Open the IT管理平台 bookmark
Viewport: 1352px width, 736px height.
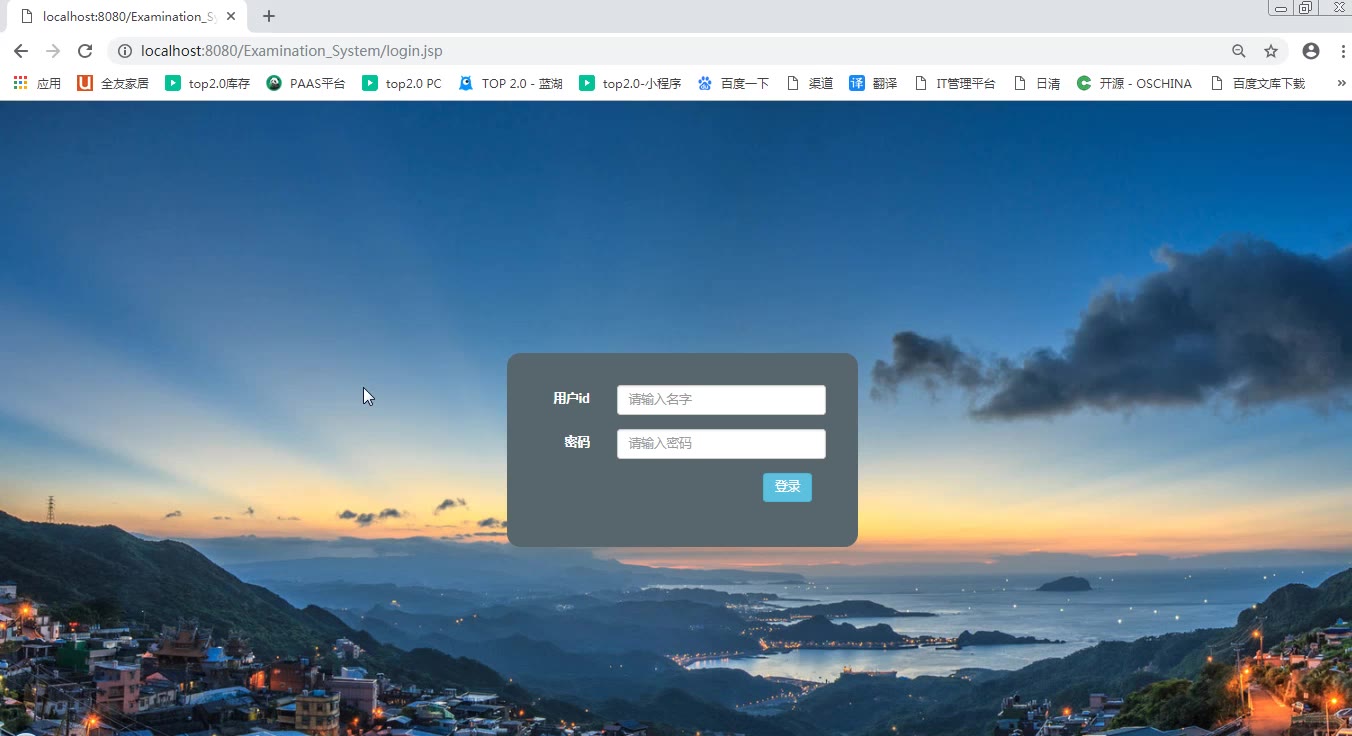955,83
